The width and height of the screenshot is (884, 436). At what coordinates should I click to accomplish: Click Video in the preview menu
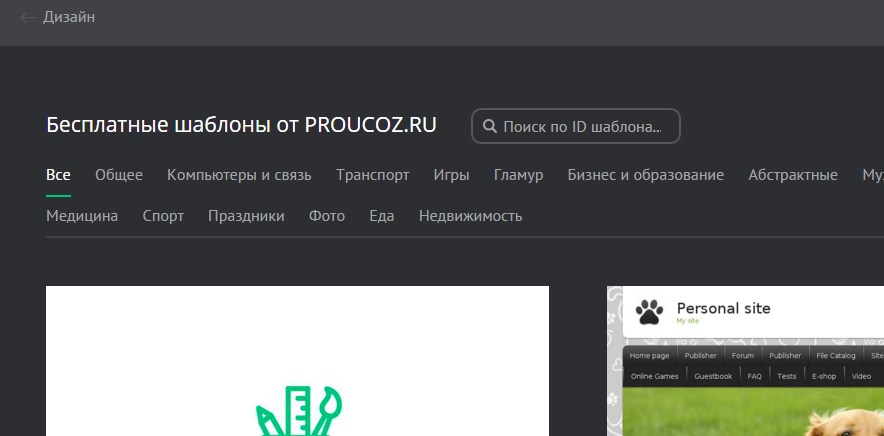[861, 376]
